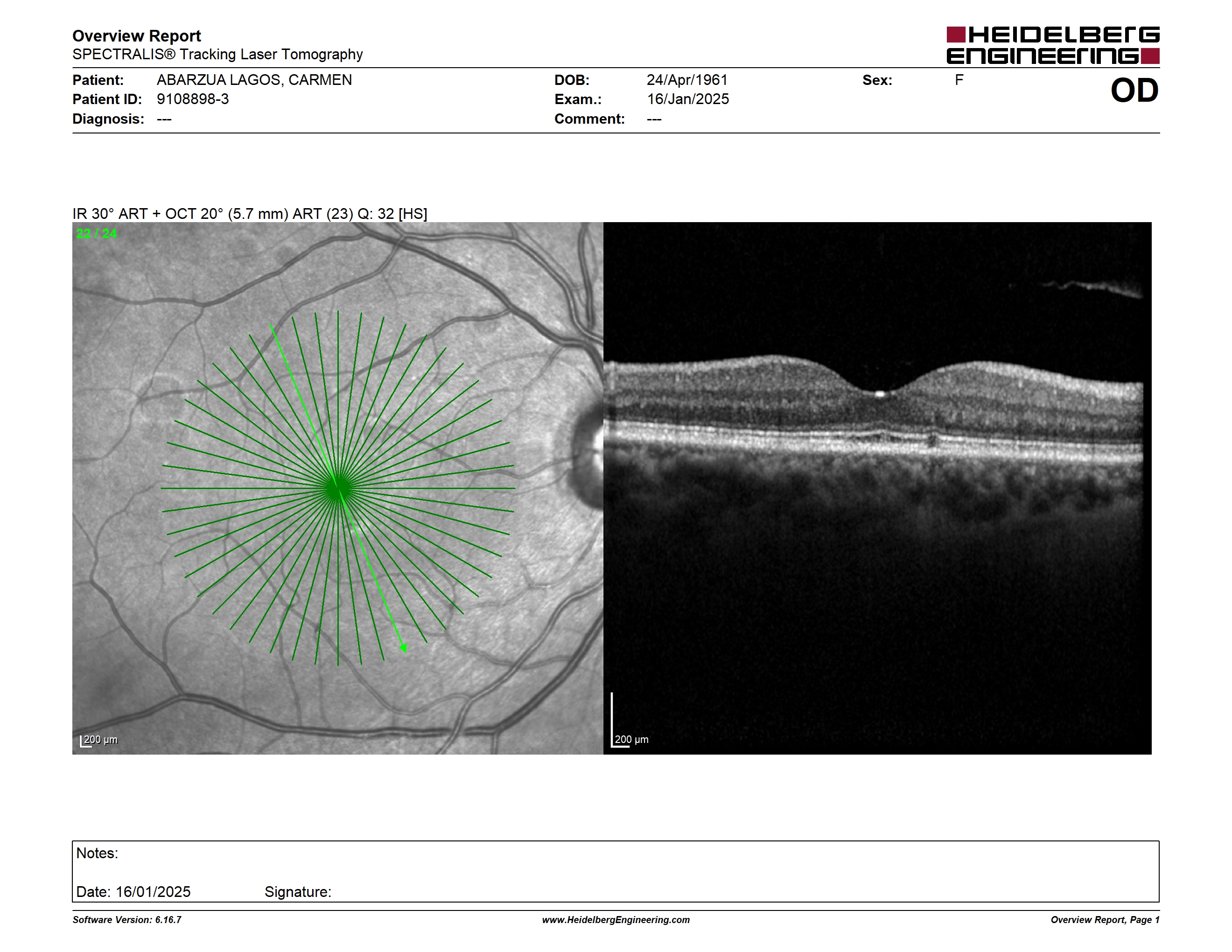Click the green '22 / 24' scan counter
The width and height of the screenshot is (1232, 952).
point(97,233)
